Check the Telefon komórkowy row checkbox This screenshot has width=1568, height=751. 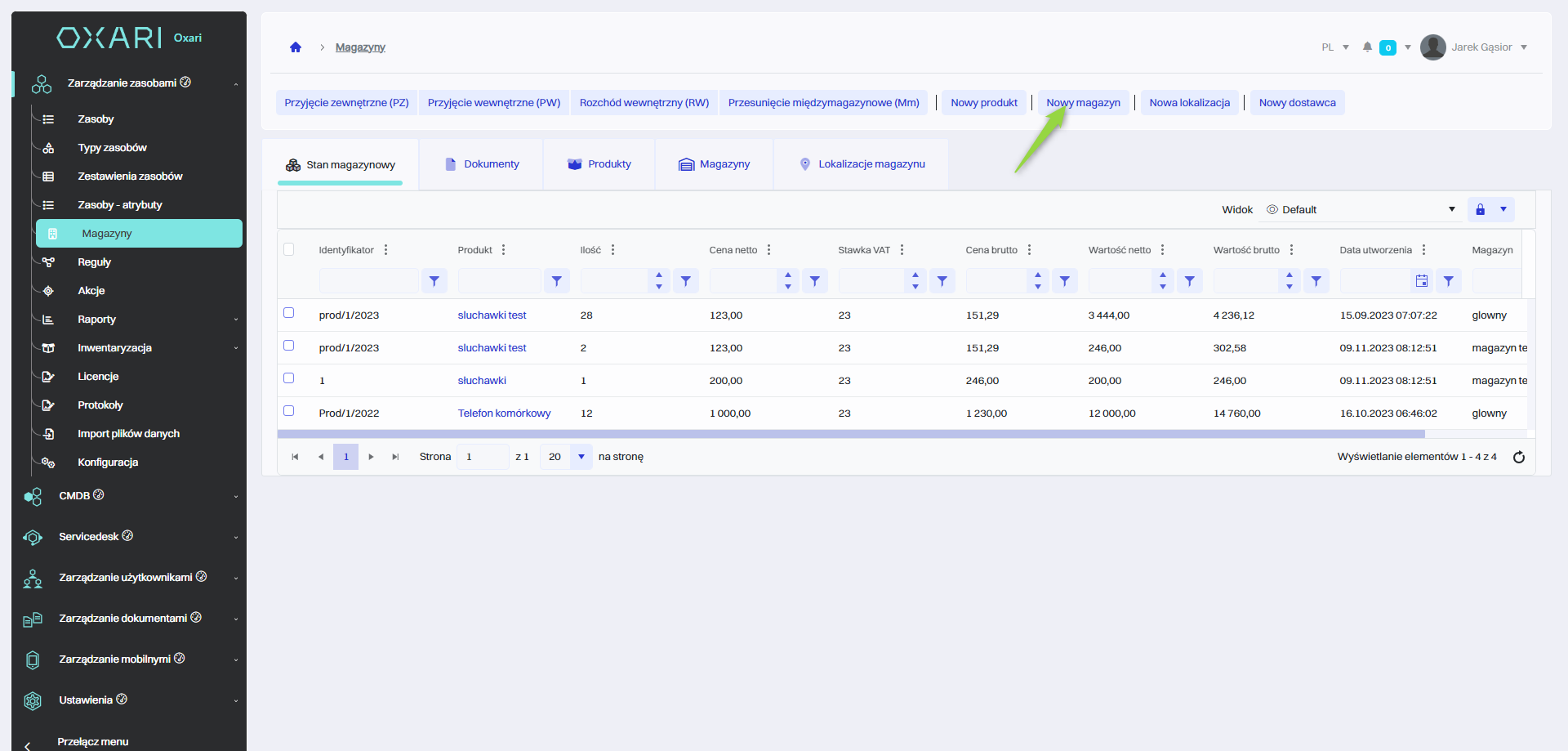coord(289,411)
